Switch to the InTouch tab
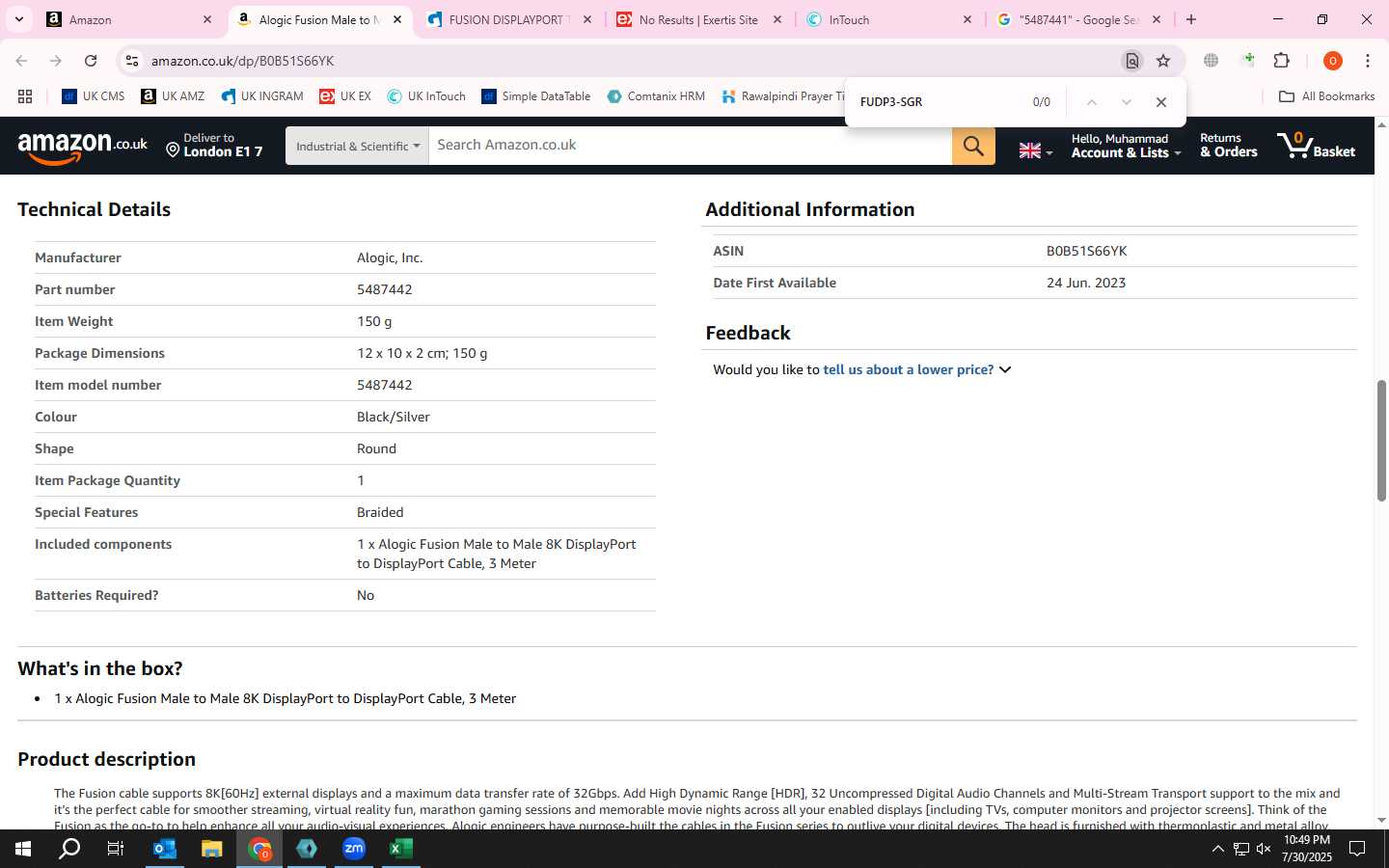The height and width of the screenshot is (868, 1389). click(888, 19)
